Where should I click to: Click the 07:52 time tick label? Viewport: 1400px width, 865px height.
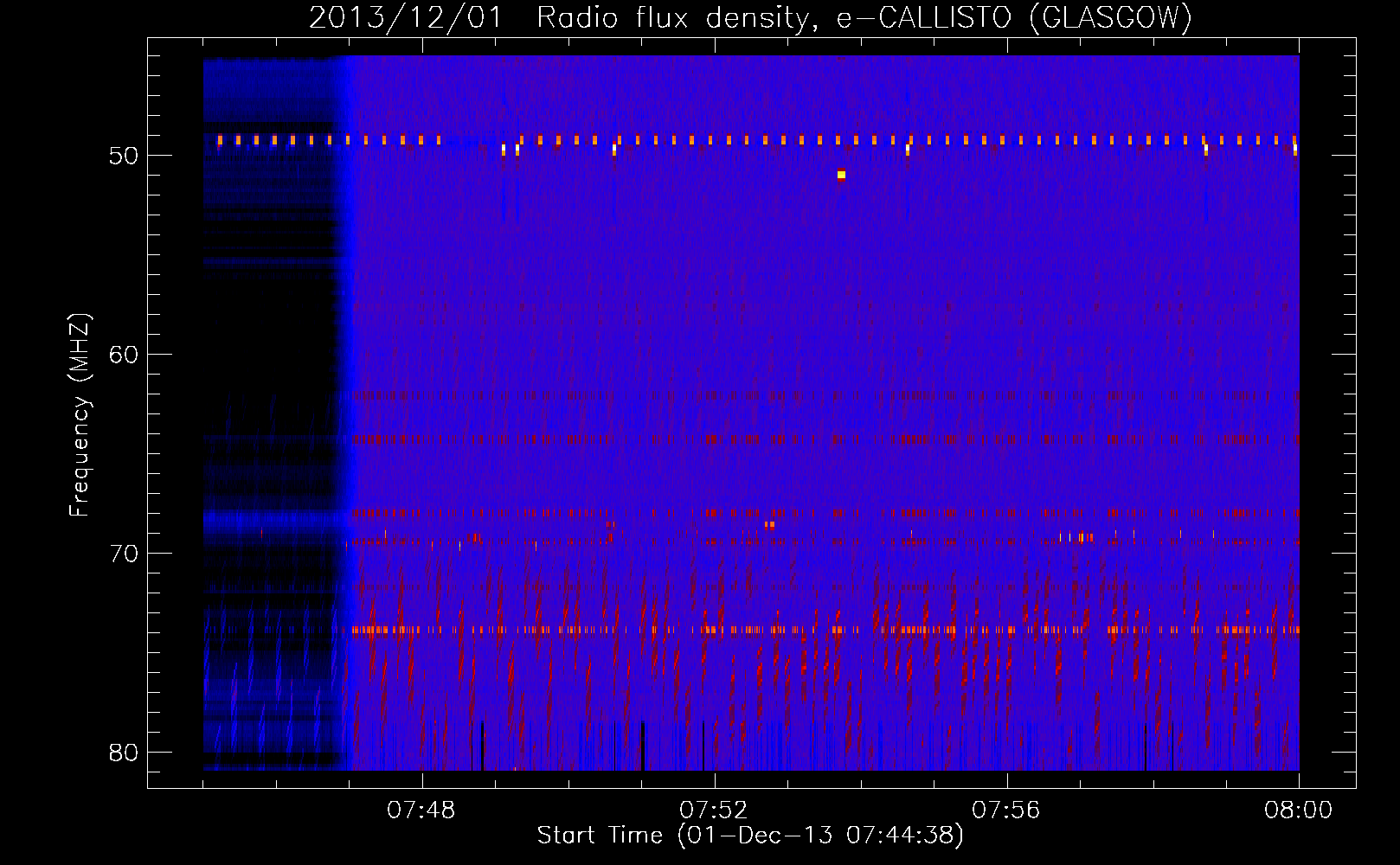tap(714, 811)
